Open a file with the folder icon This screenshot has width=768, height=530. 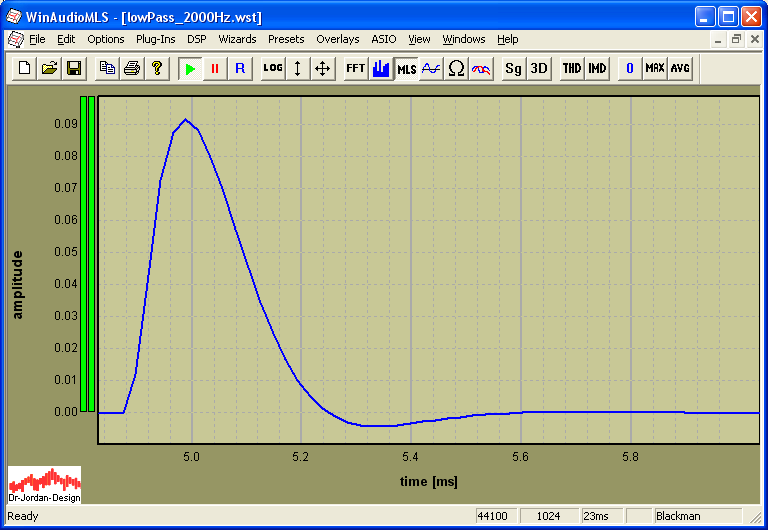click(x=49, y=68)
